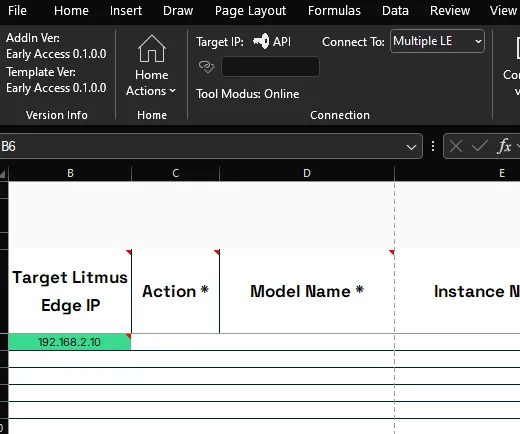Click the Select All corner triangle
Screen dimensions: 520x434
pos(3,173)
